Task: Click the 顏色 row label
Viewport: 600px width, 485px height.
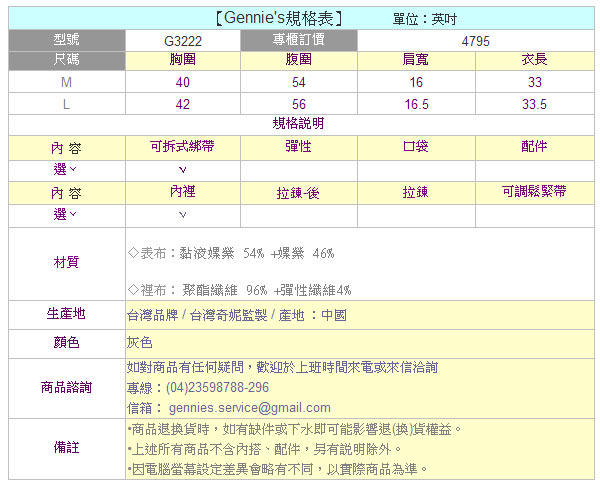Action: 67,342
